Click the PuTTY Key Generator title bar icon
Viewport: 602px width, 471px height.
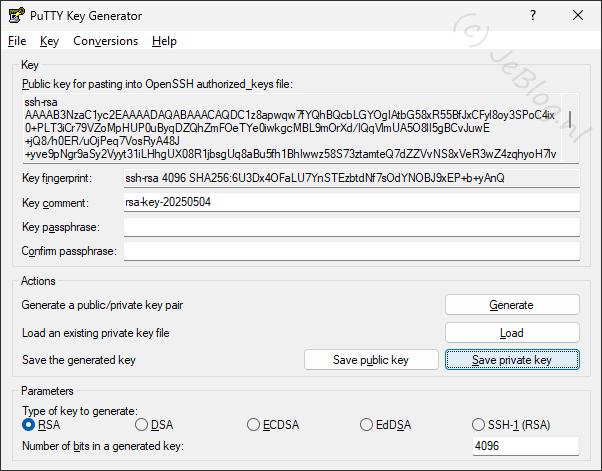[16, 16]
